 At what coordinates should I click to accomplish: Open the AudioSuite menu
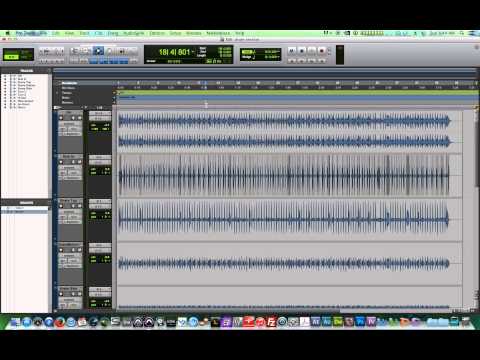point(134,33)
